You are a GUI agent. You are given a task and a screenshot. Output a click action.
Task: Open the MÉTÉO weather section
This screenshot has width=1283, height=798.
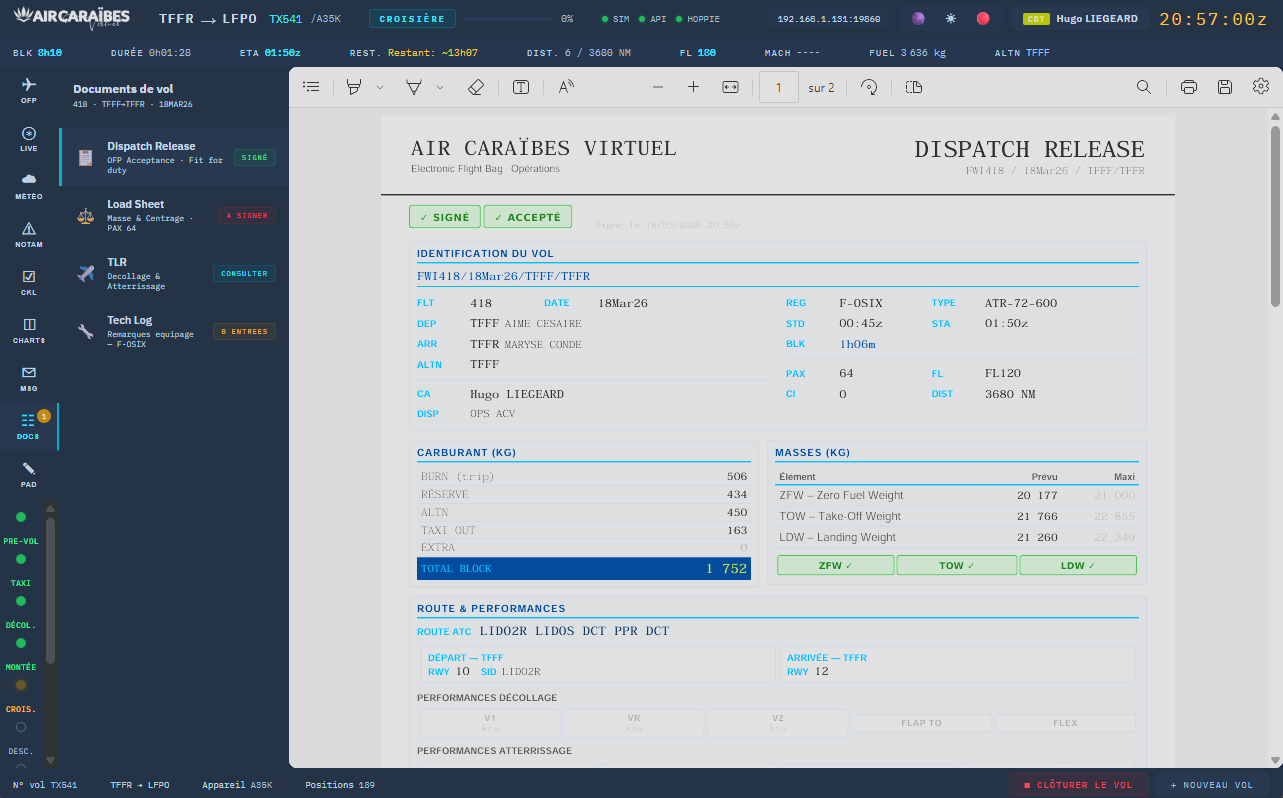tap(29, 186)
